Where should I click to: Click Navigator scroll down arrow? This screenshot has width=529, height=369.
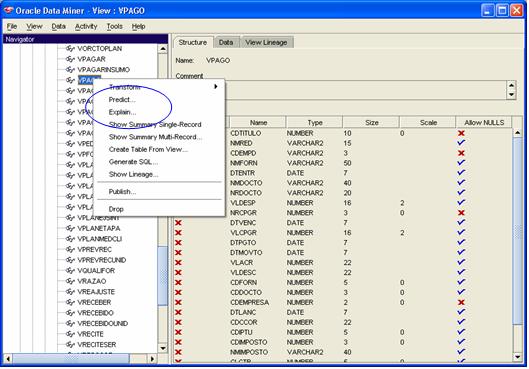(x=163, y=348)
